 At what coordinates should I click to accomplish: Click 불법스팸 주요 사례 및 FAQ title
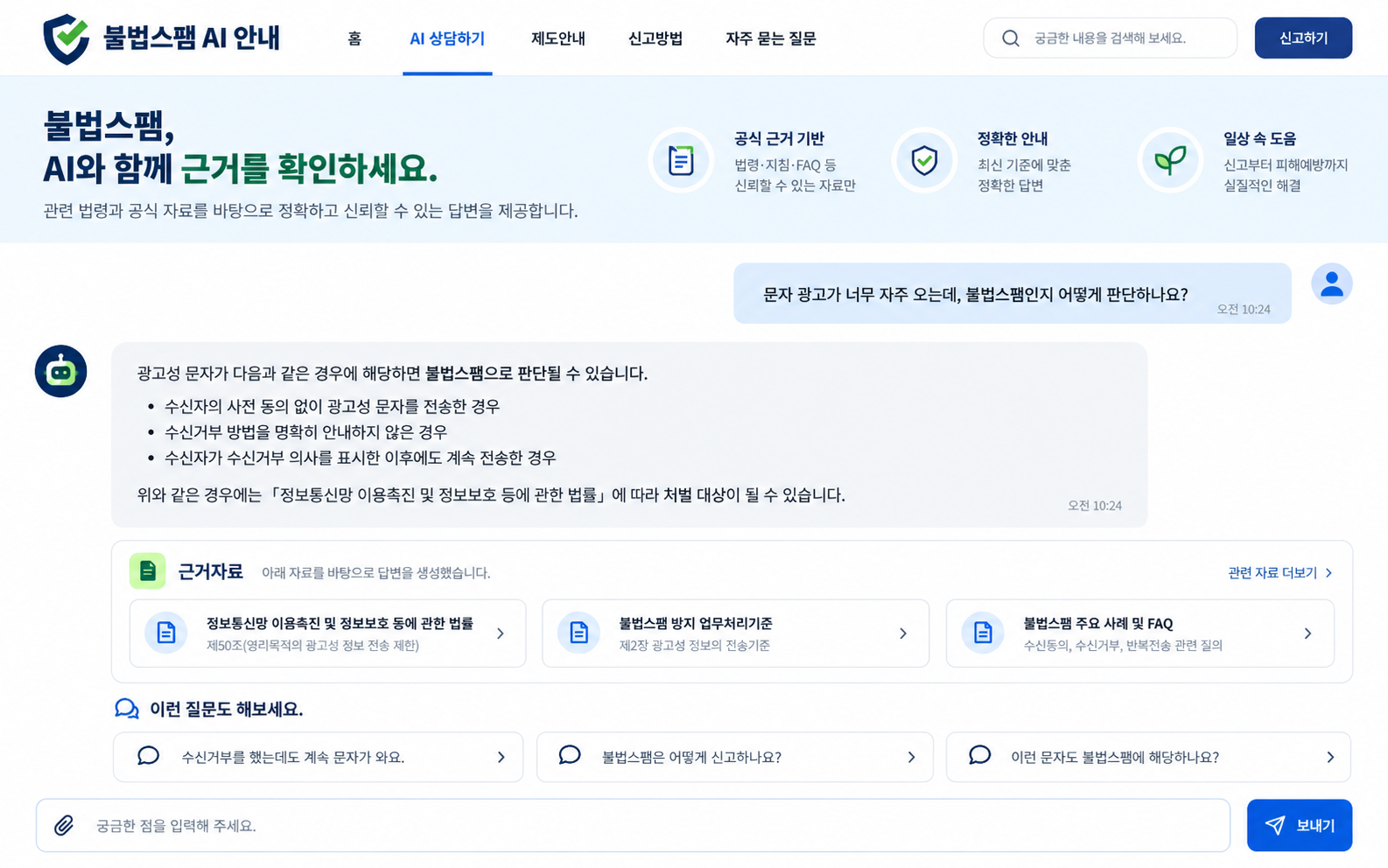1098,623
